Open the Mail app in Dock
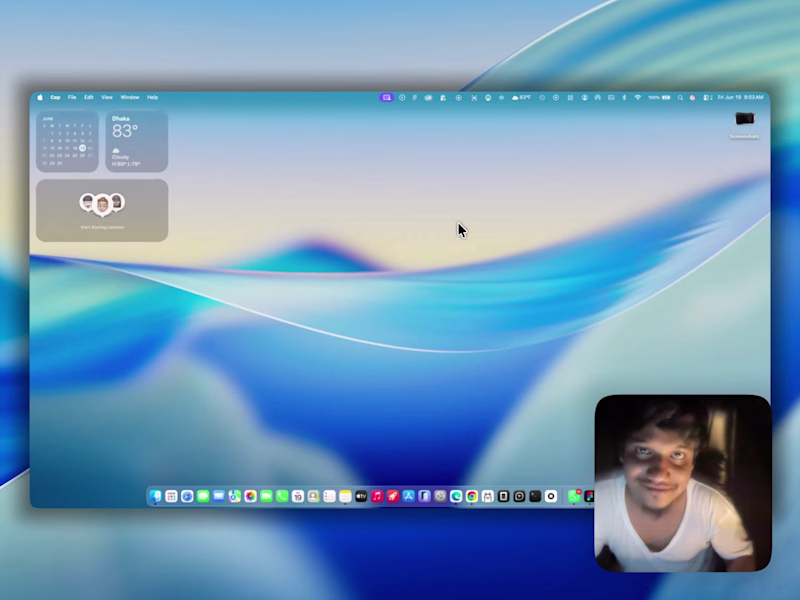Viewport: 800px width, 600px height. coord(219,496)
